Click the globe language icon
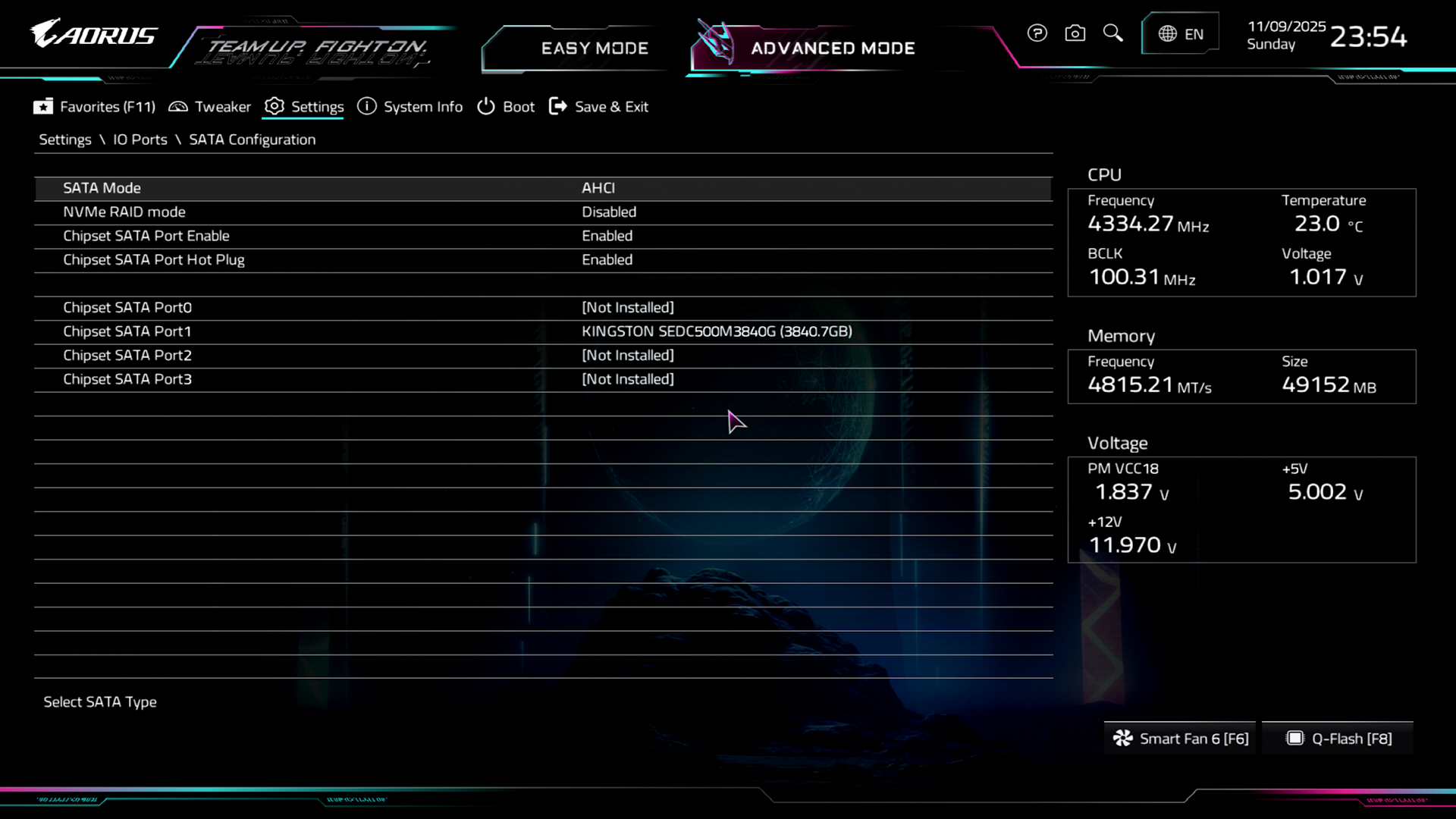This screenshot has width=1456, height=819. 1167,34
